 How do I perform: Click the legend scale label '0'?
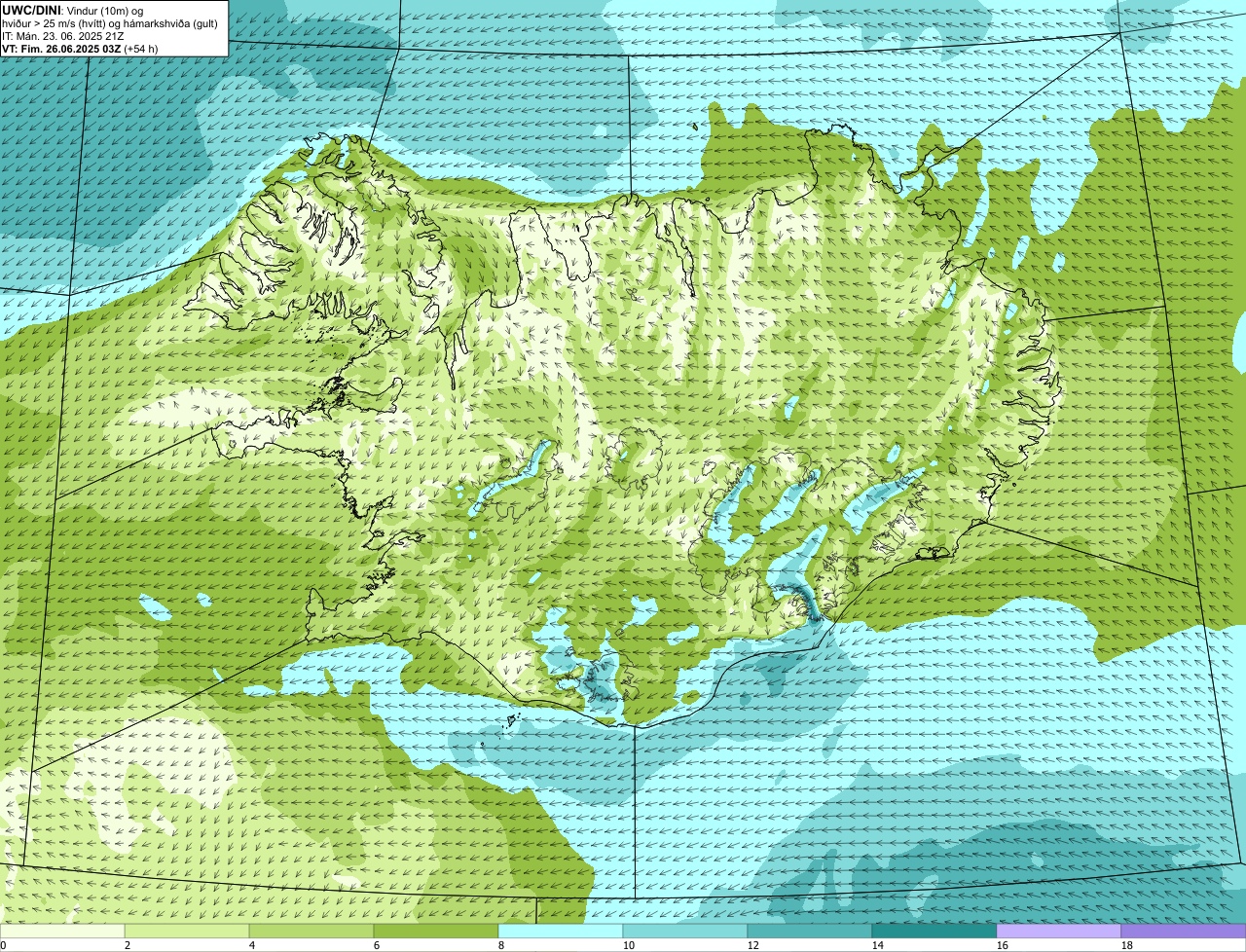[x=3, y=945]
